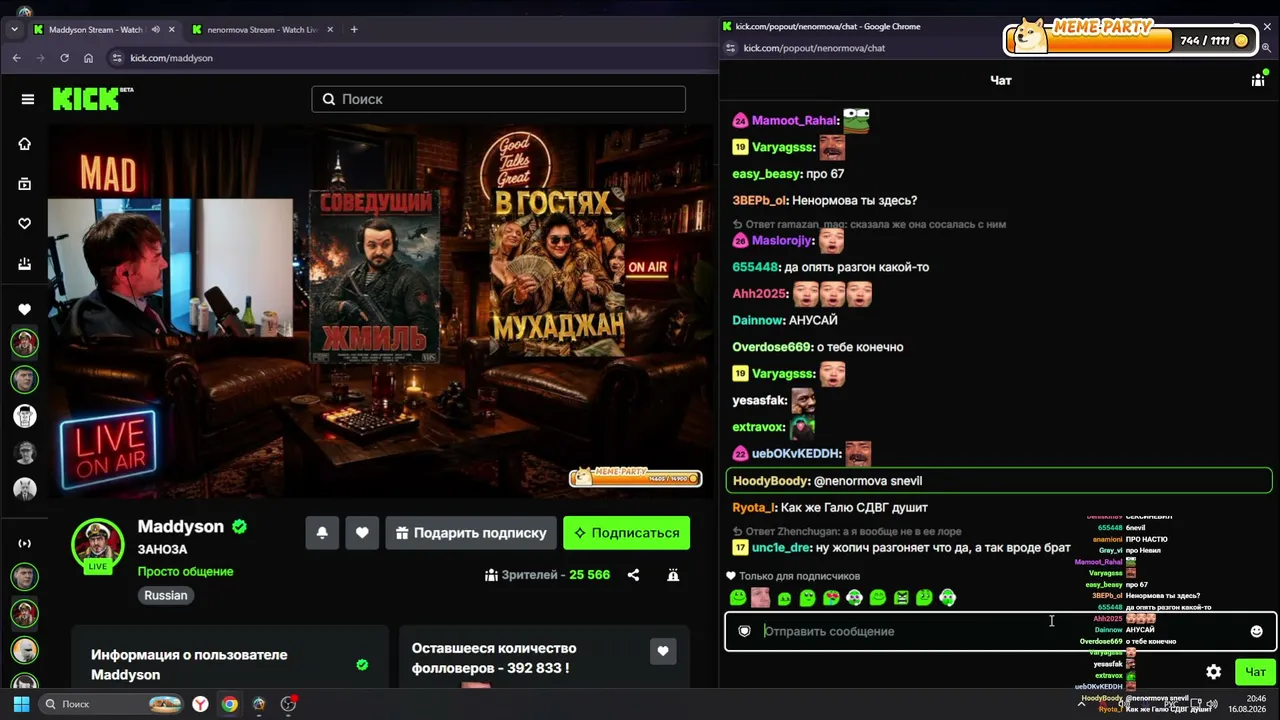Open the Kick sidebar hamburger menu
This screenshot has width=1280, height=720.
click(x=28, y=99)
